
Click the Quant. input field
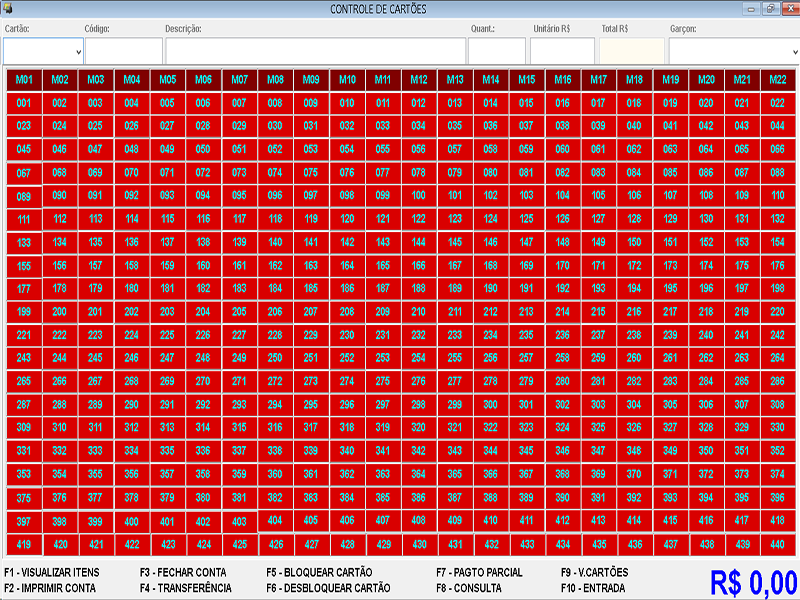click(497, 52)
